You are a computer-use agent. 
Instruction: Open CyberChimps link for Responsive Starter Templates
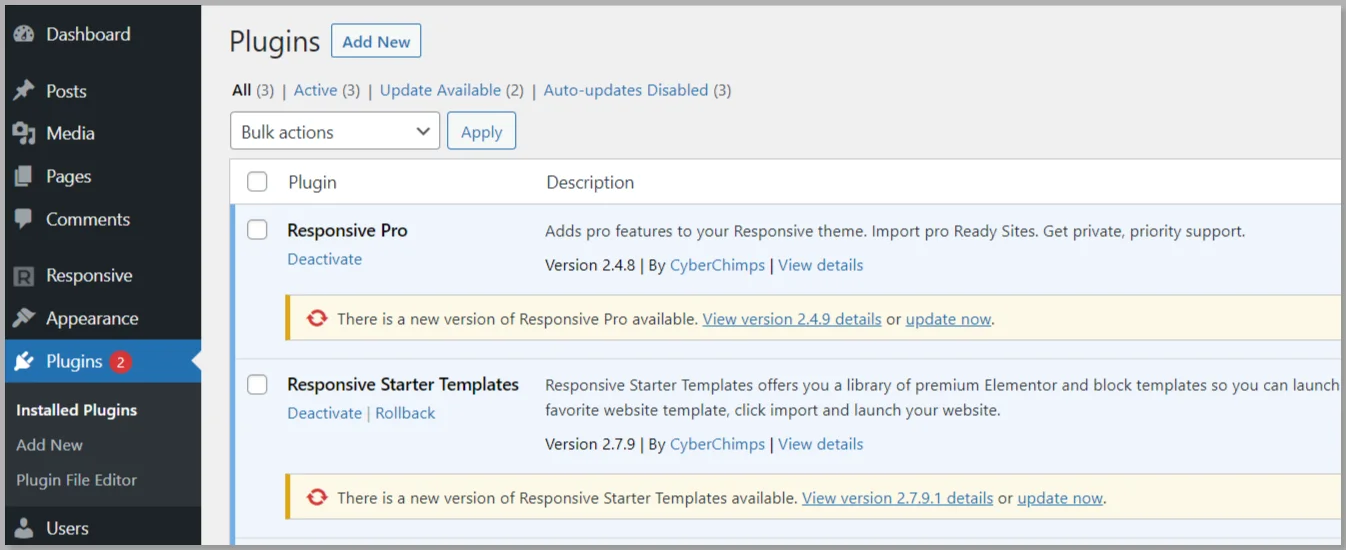click(x=717, y=444)
